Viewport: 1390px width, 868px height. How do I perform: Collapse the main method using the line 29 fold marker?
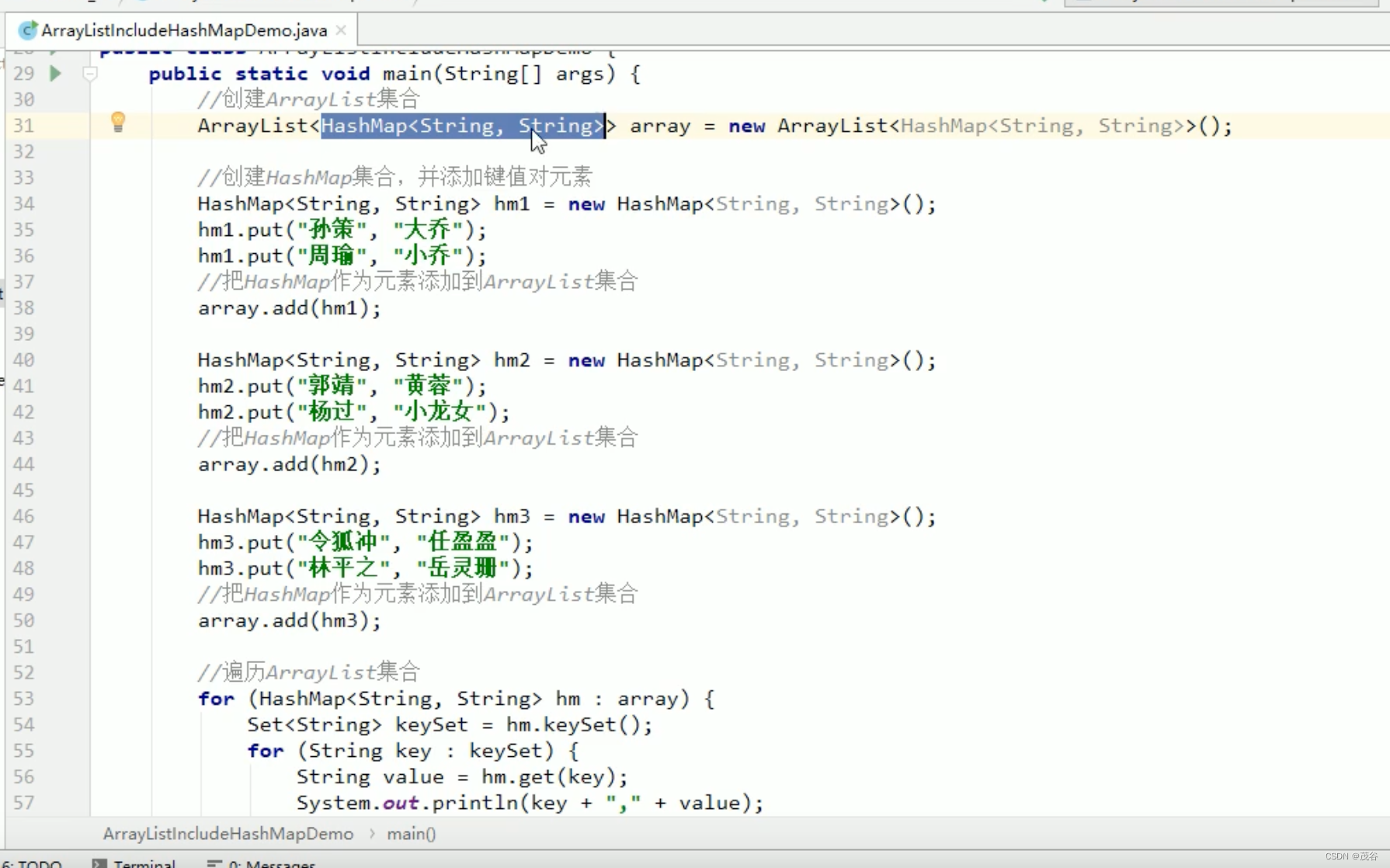click(90, 74)
